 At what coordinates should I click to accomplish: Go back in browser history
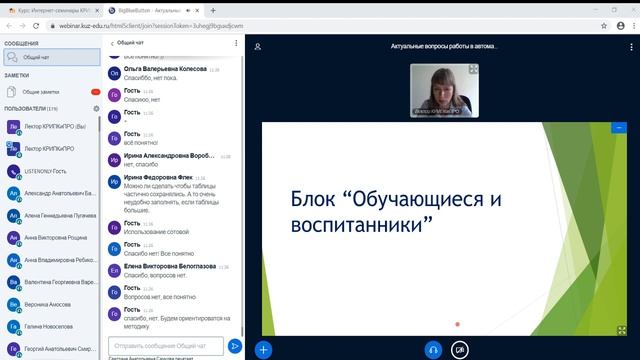9,26
